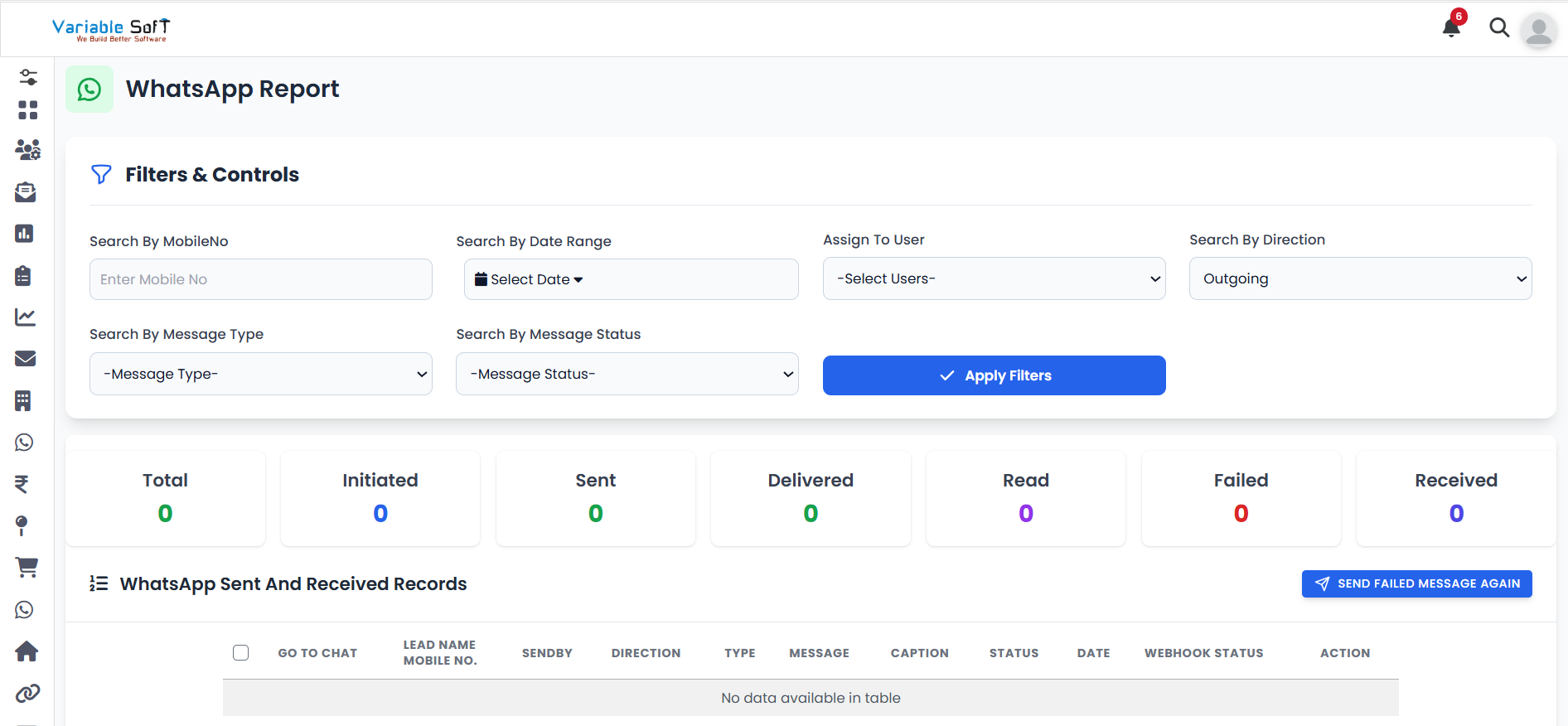Expand the Message Type dropdown

(260, 375)
